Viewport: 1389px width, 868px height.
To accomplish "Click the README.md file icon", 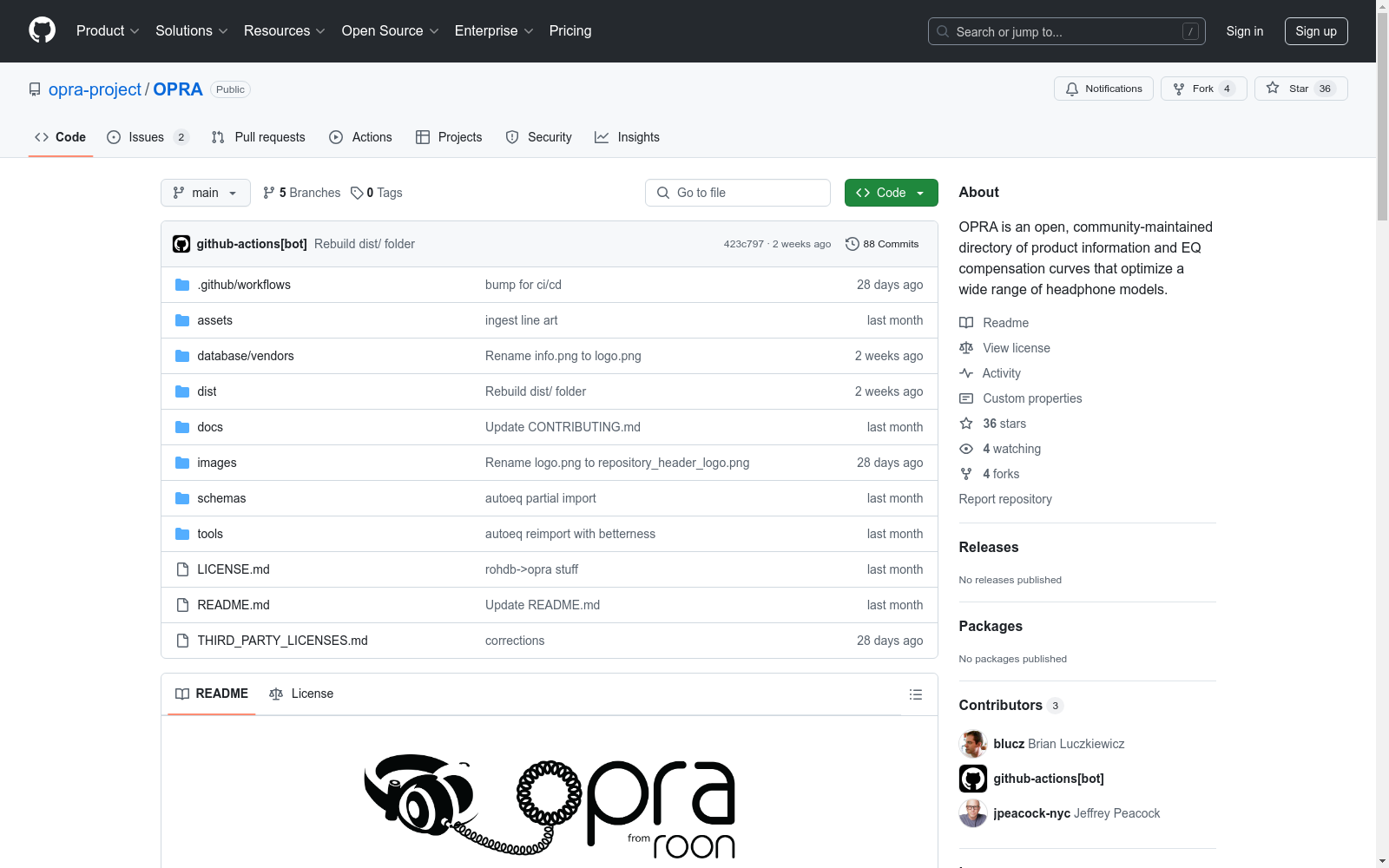I will (x=182, y=605).
